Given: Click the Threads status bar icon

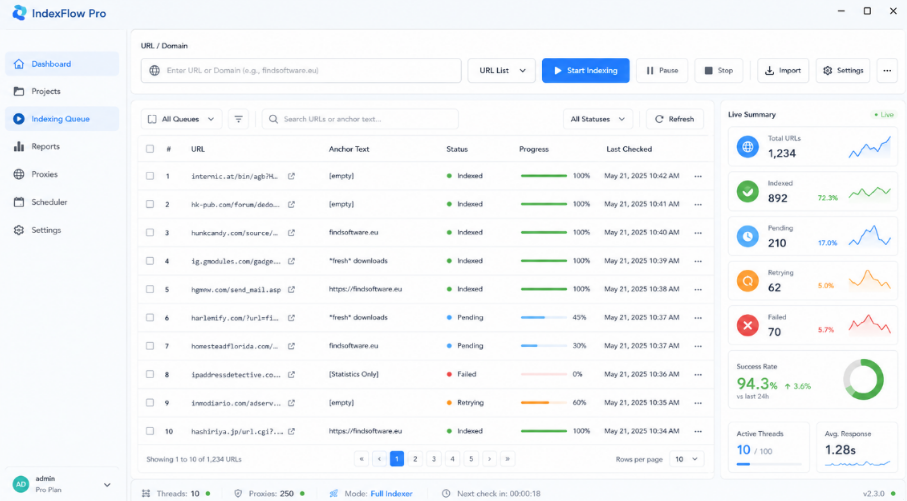Looking at the screenshot, I should click(146, 493).
